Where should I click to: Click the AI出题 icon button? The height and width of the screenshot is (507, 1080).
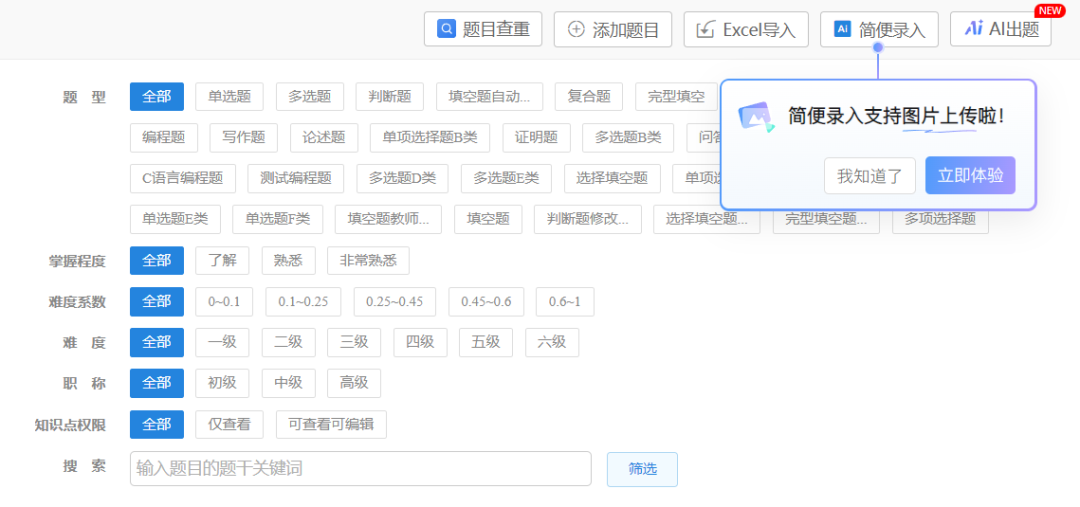pyautogui.click(x=973, y=29)
